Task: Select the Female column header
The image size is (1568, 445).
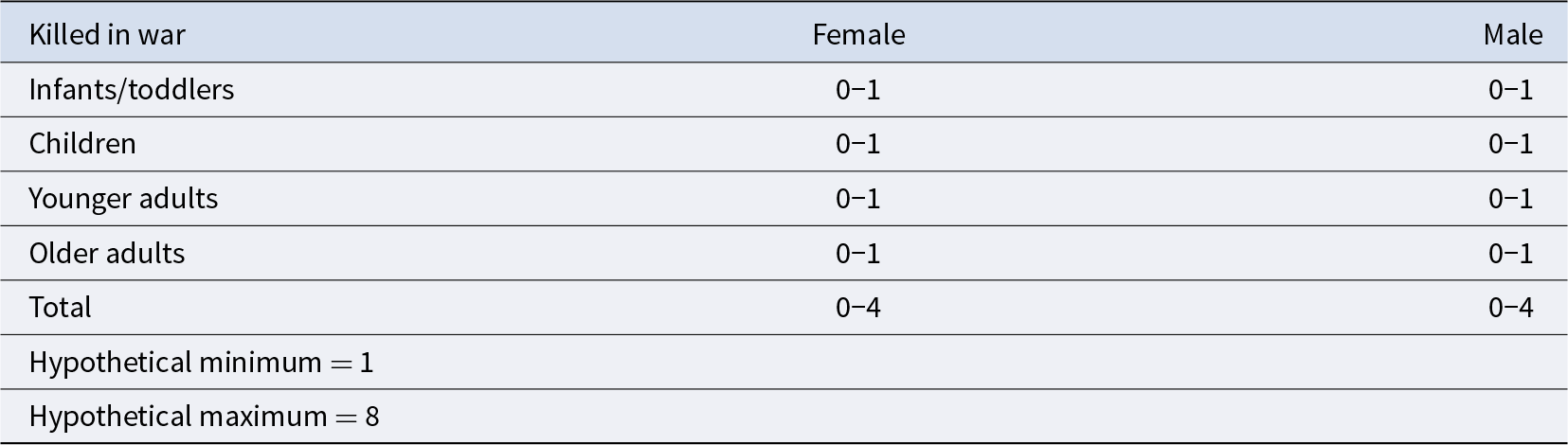Action: [x=858, y=35]
